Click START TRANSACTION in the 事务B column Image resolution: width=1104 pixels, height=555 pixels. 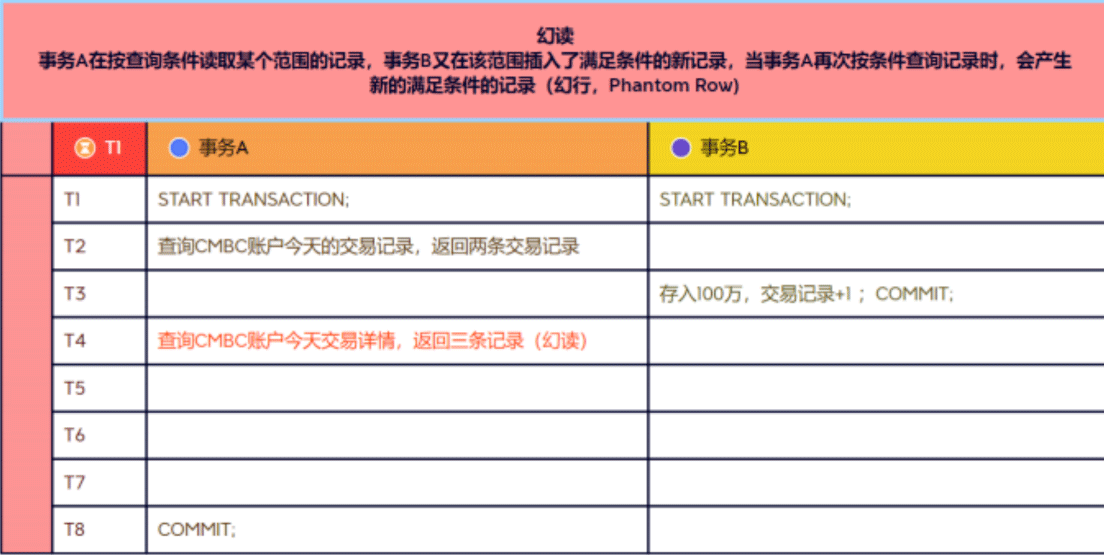(x=755, y=199)
